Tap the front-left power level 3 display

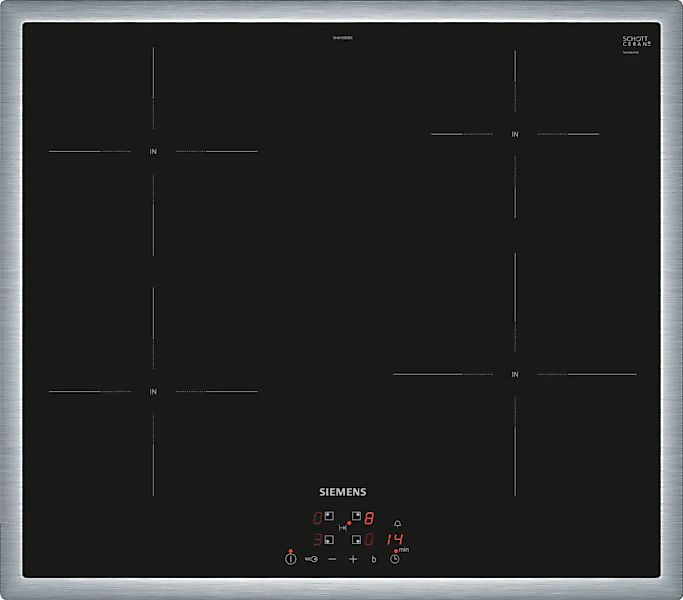tap(317, 540)
